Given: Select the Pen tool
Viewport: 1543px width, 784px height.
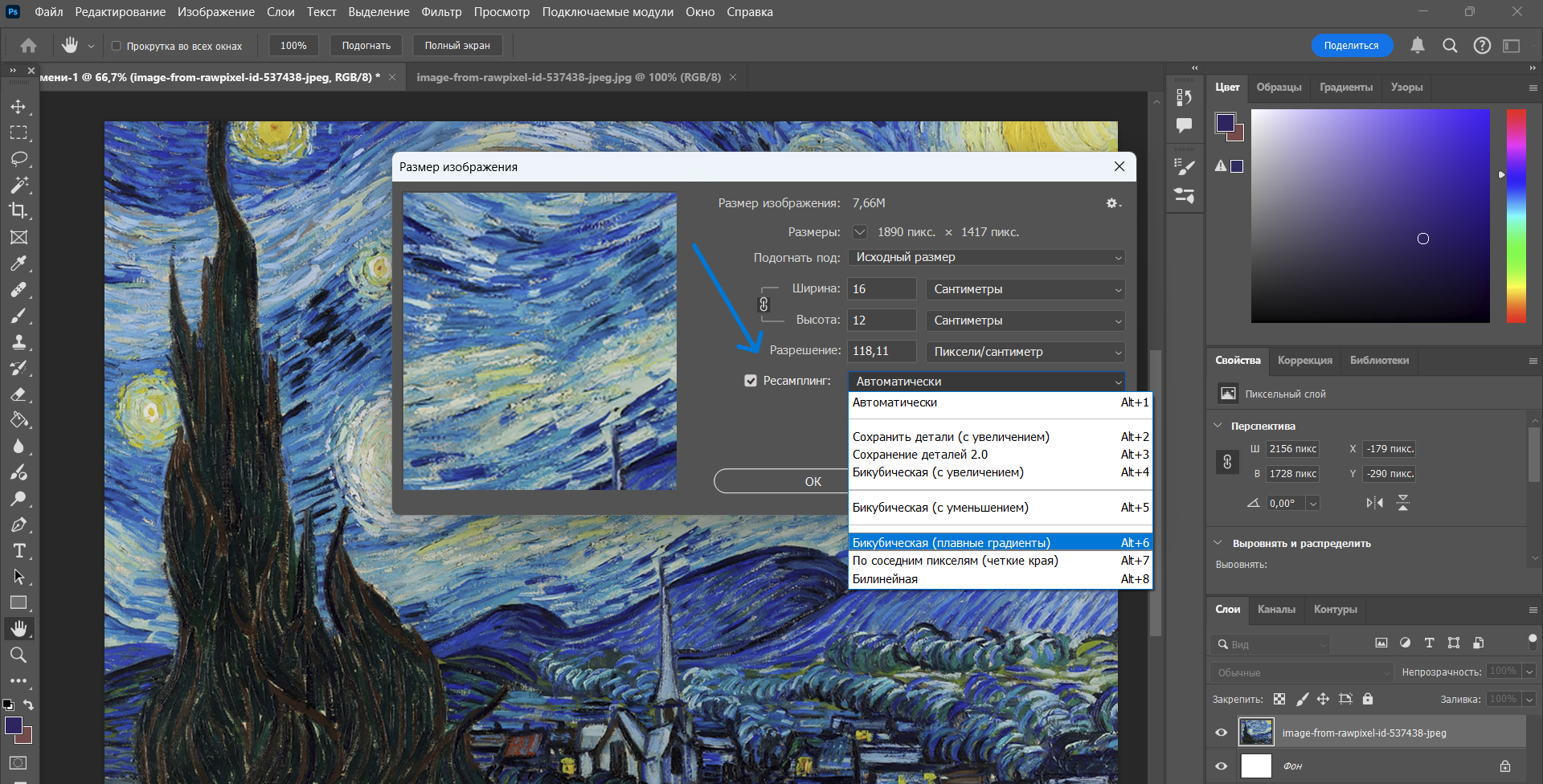Looking at the screenshot, I should tap(18, 525).
